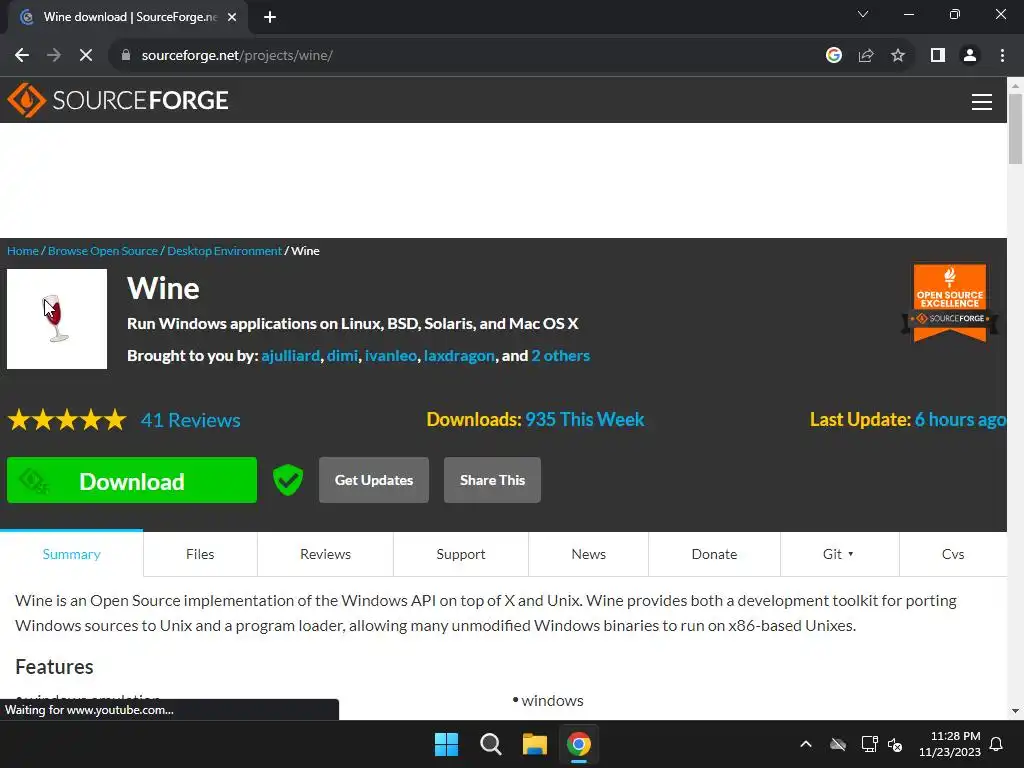
Task: Open the Chrome profile icon
Action: coord(970,56)
